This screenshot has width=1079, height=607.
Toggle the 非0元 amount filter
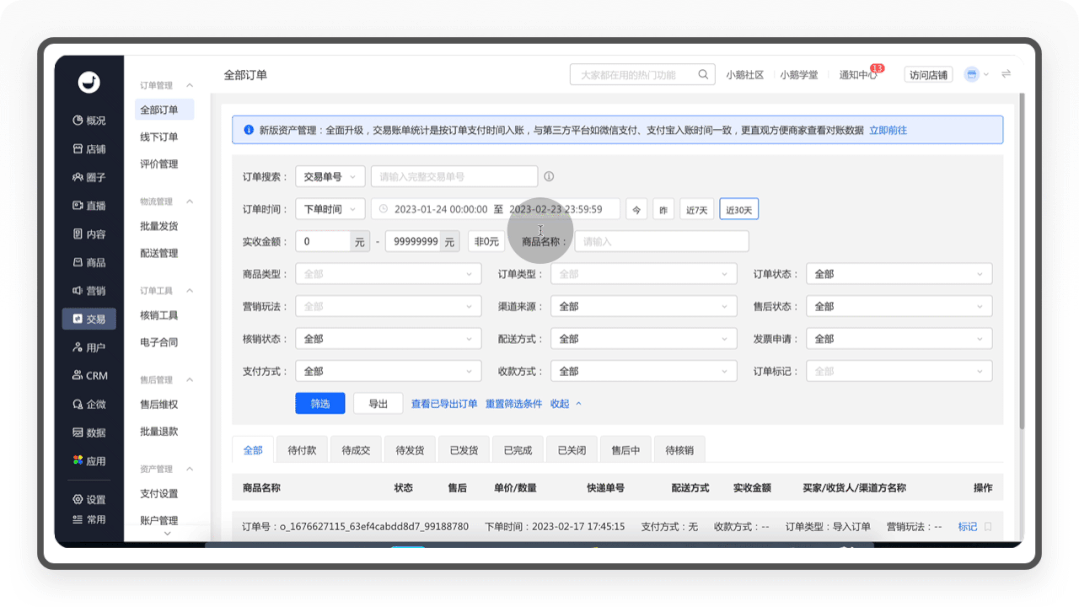486,242
